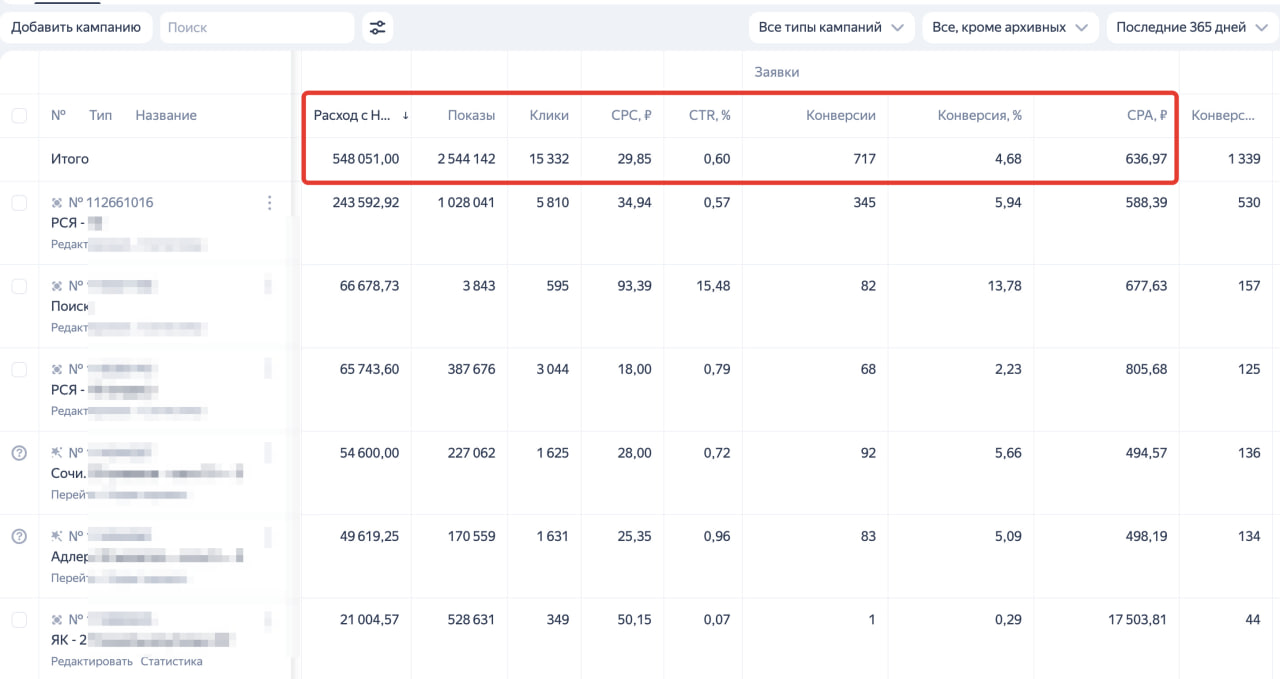Click the Название column header
This screenshot has width=1280, height=679.
point(166,116)
